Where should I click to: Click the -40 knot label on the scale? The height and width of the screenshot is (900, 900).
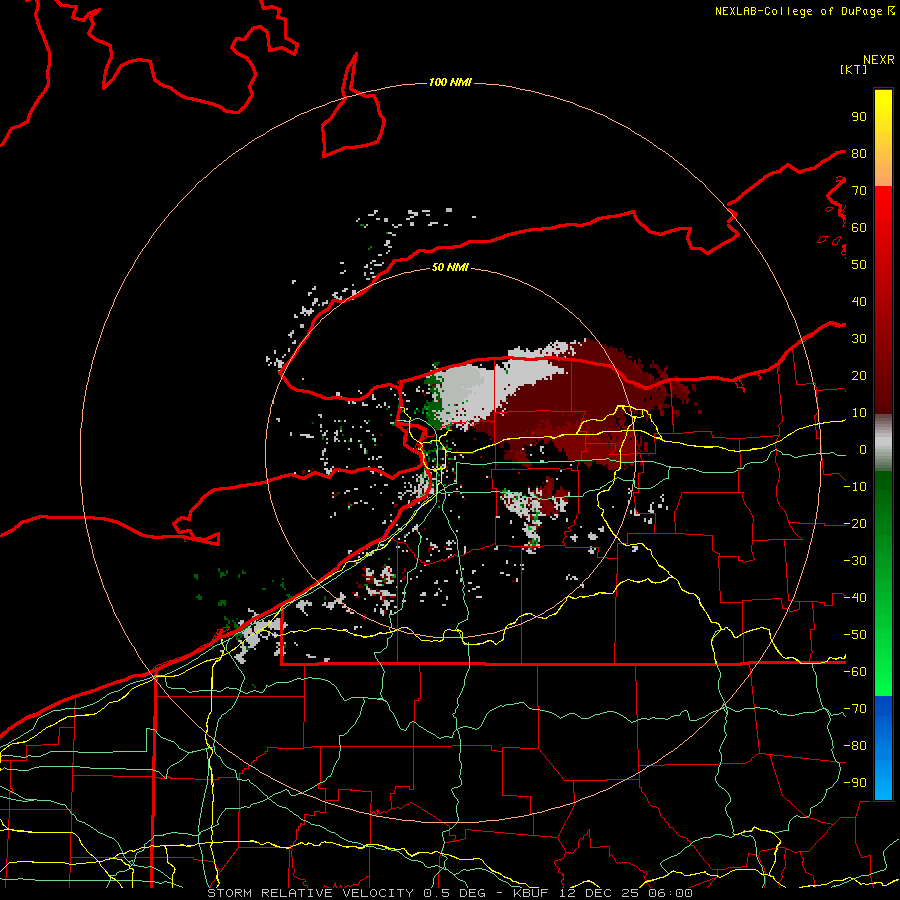(855, 598)
